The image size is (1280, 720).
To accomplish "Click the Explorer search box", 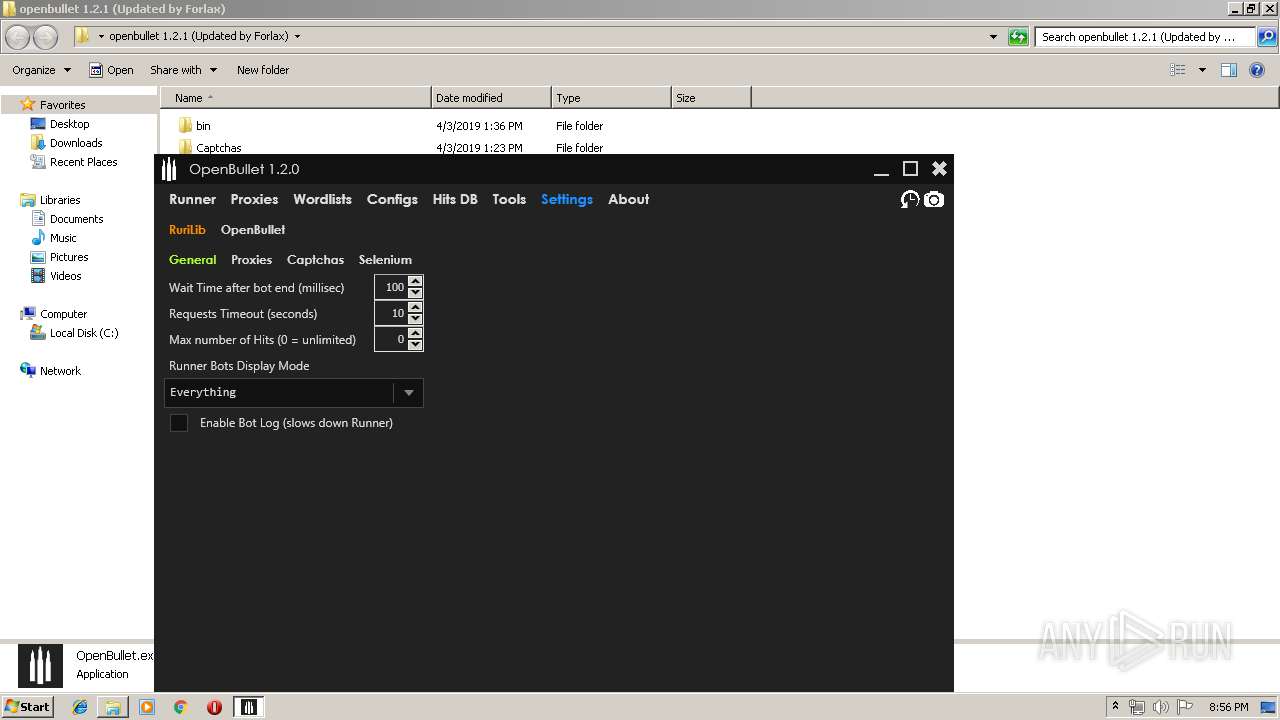I will [1145, 37].
